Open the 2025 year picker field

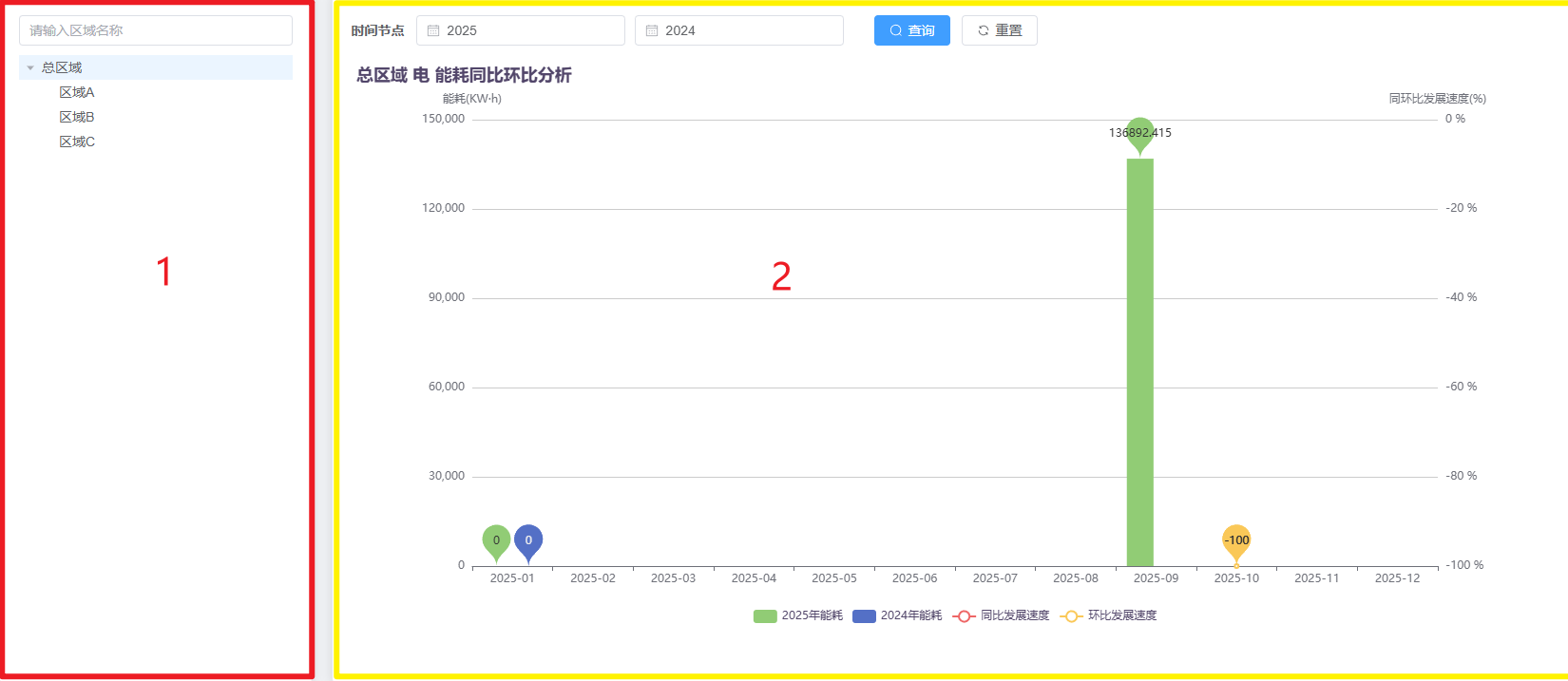click(x=521, y=30)
